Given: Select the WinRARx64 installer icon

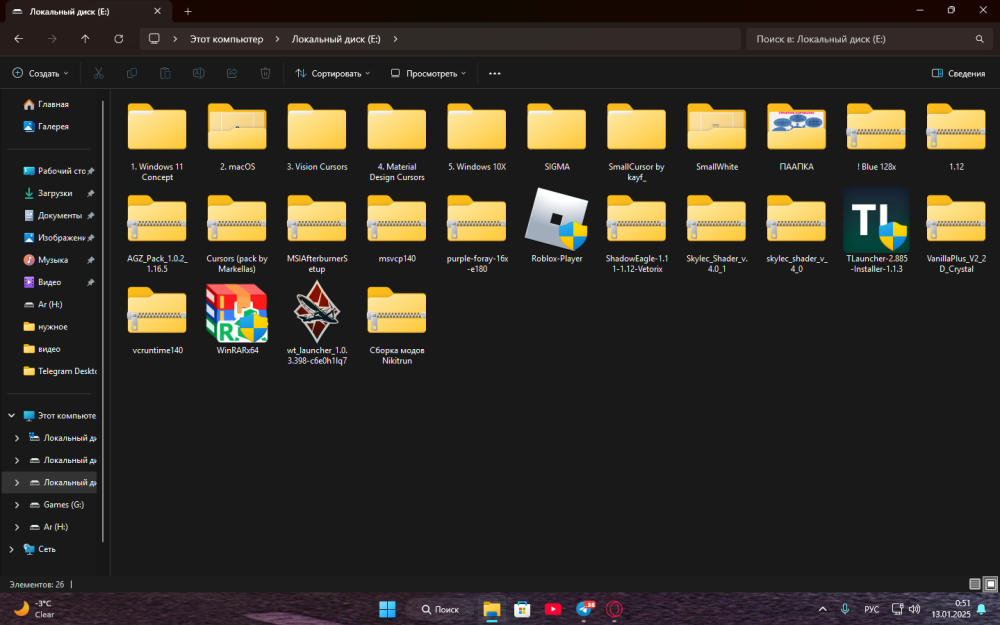Looking at the screenshot, I should (x=237, y=312).
